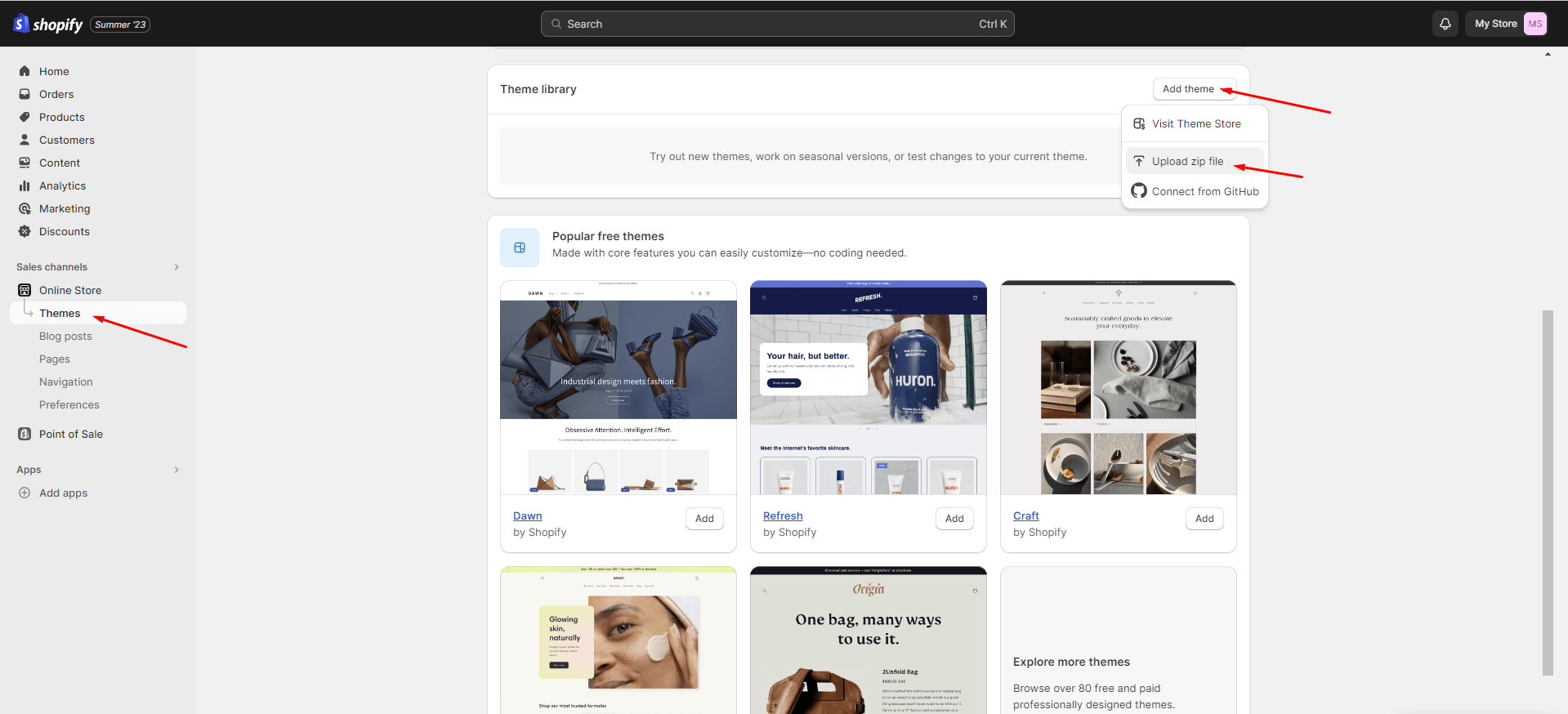
Task: Click the Dawn theme preview thumbnail
Action: click(619, 387)
